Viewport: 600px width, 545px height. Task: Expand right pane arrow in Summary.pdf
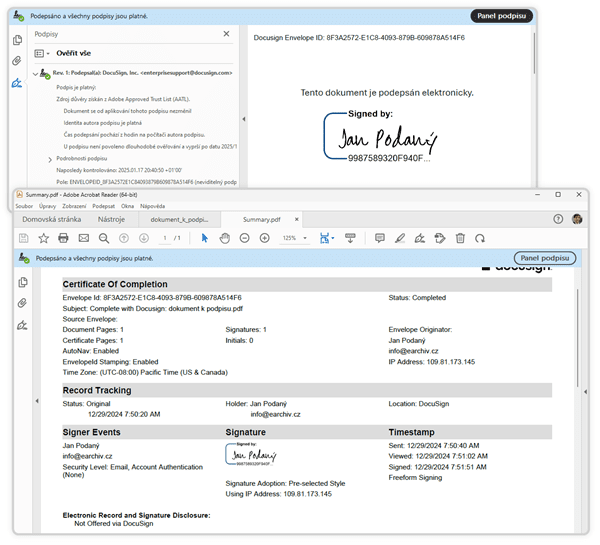[585, 392]
